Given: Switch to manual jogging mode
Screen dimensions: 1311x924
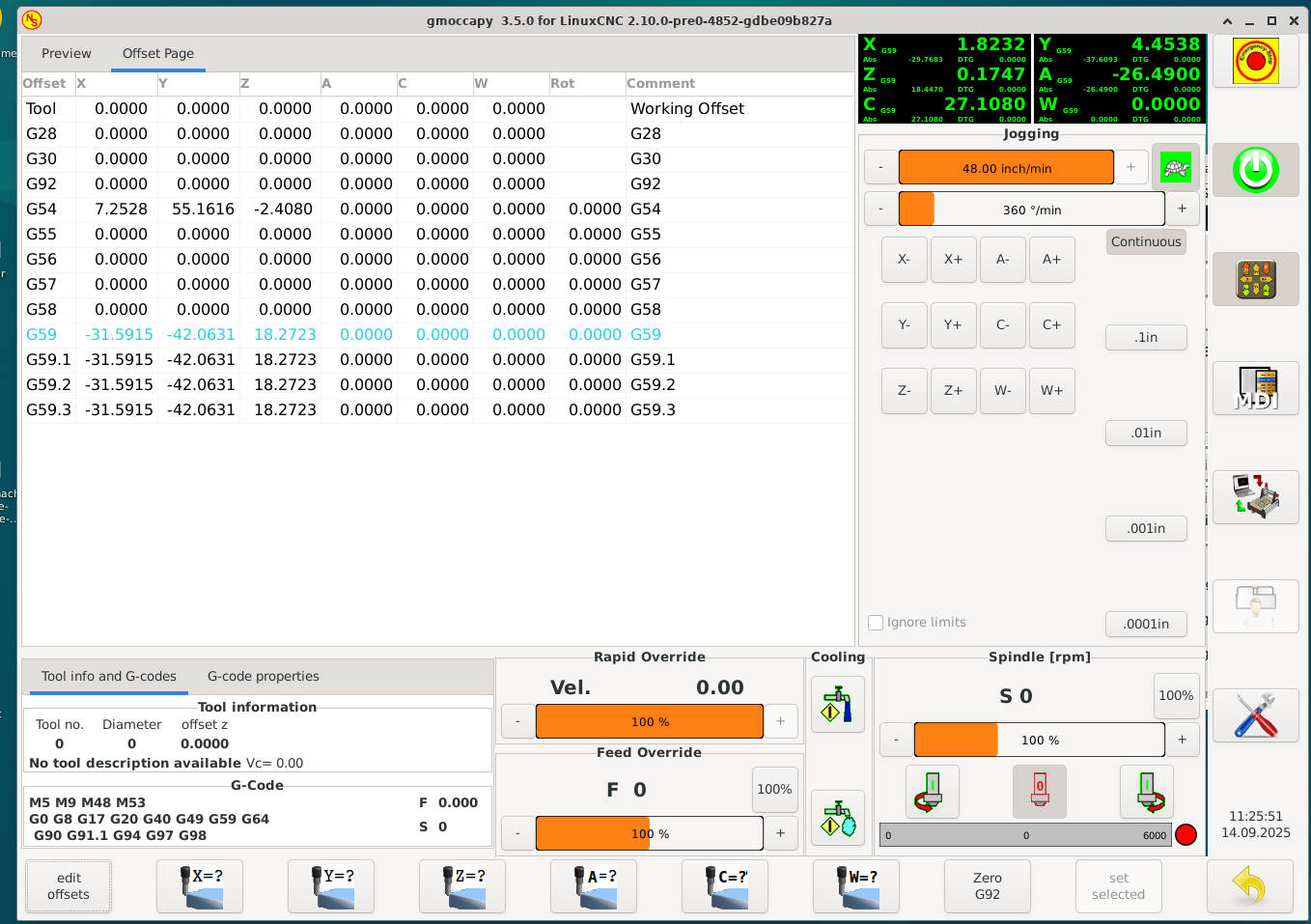Looking at the screenshot, I should pos(1255,279).
